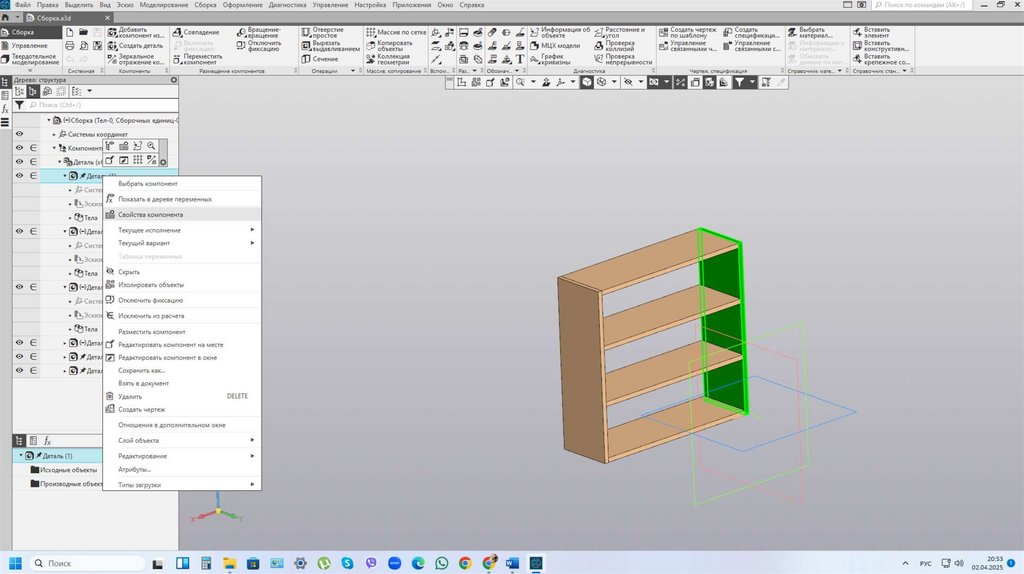Screen dimensions: 1024x574
Task: Select 'Создать чертеж' in the context menu
Action: [x=141, y=409]
